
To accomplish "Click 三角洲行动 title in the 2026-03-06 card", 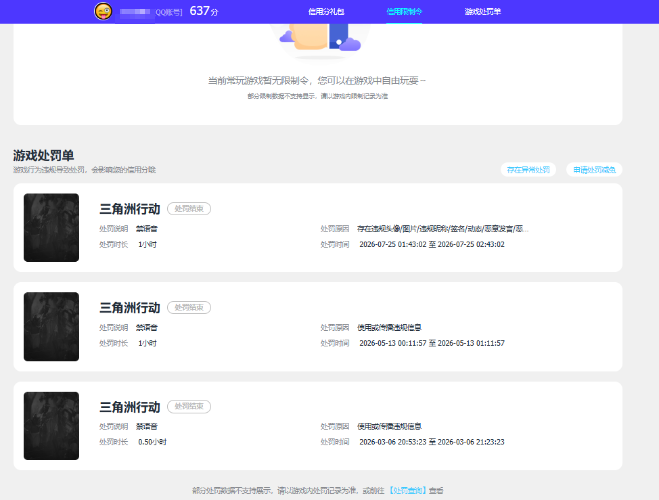I will point(130,407).
